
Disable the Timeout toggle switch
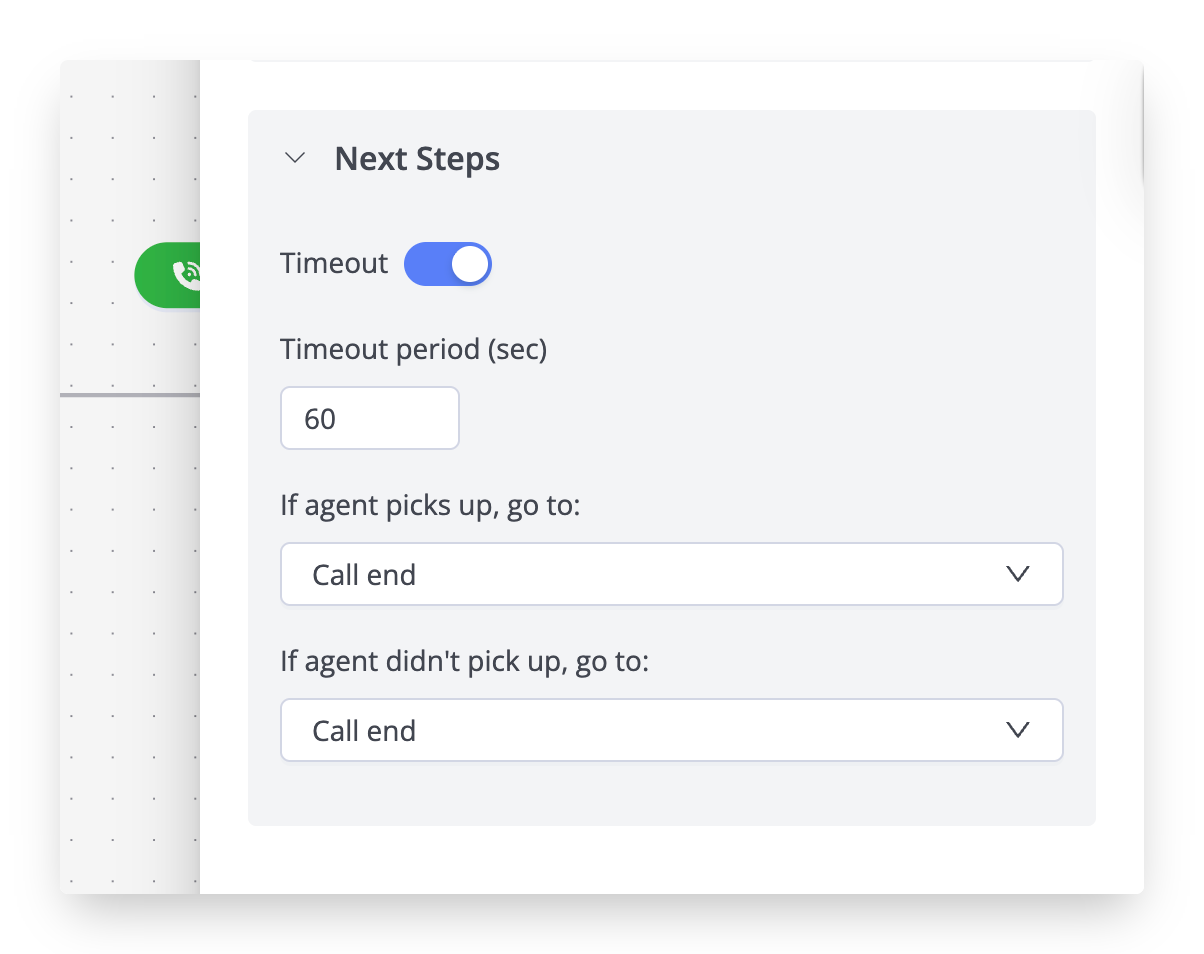[448, 264]
